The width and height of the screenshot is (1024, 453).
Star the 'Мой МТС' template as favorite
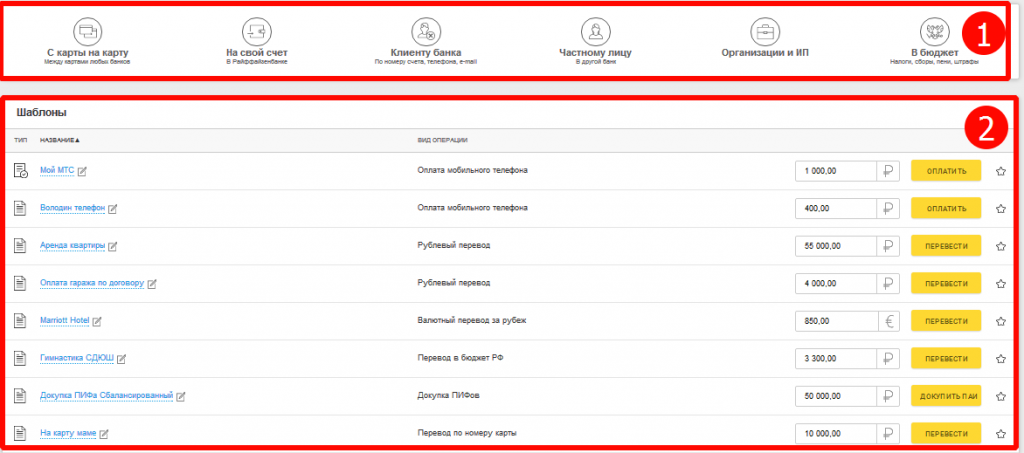tap(1000, 171)
